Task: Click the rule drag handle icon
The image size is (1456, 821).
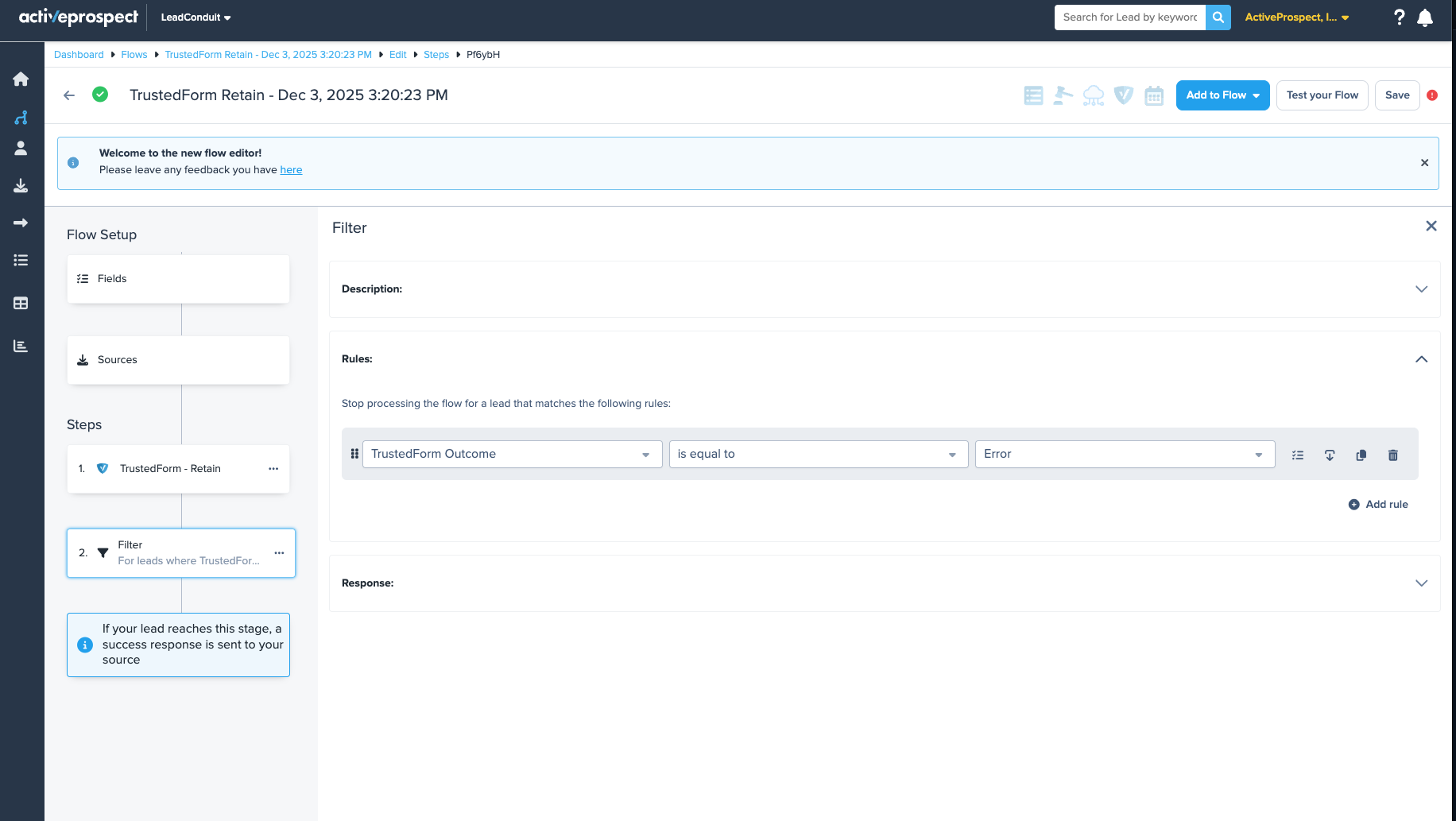Action: 354,454
